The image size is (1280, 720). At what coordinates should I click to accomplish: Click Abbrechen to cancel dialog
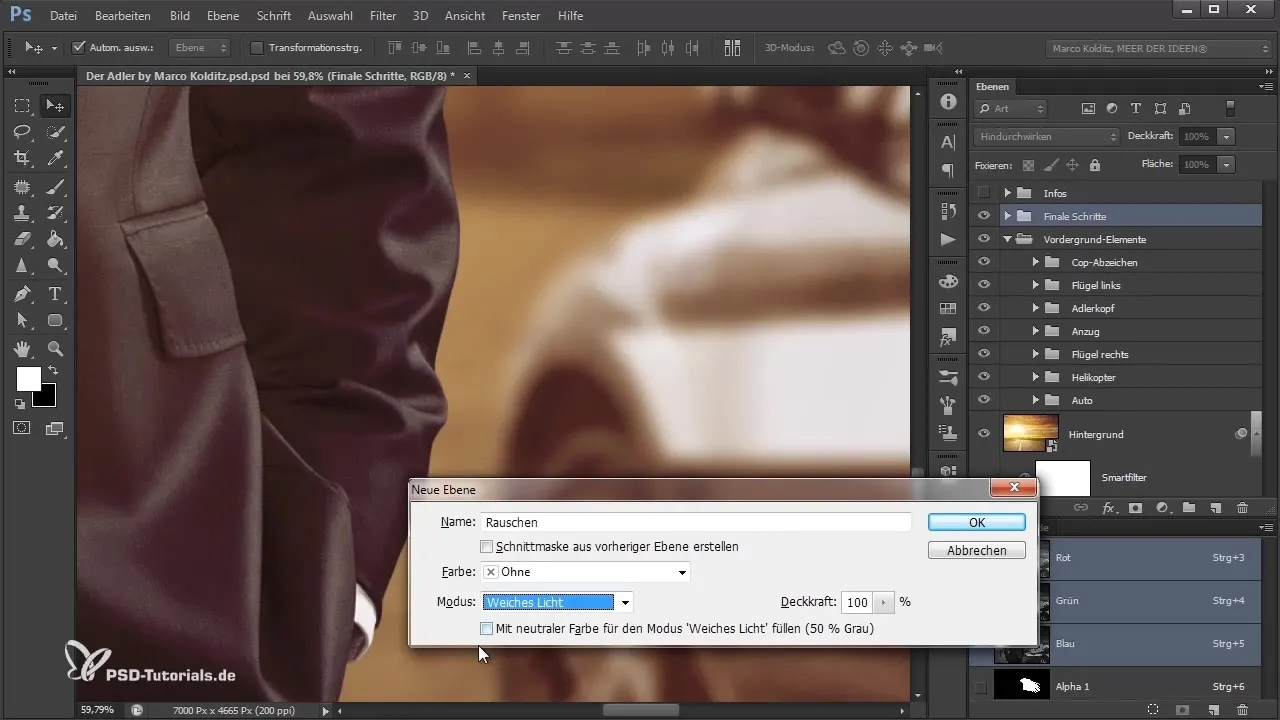pyautogui.click(x=976, y=550)
